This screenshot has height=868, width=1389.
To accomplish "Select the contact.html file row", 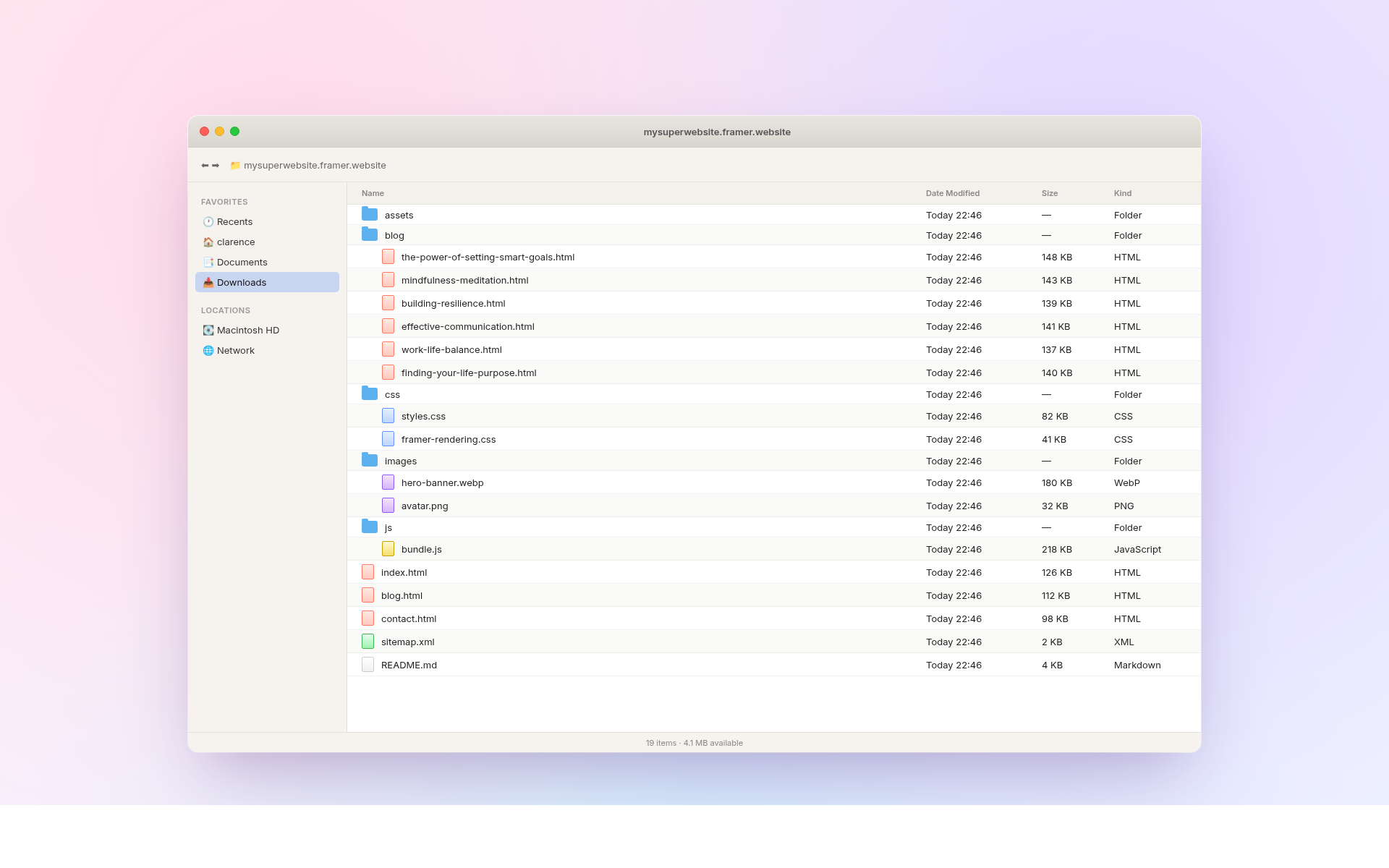I will coord(409,618).
